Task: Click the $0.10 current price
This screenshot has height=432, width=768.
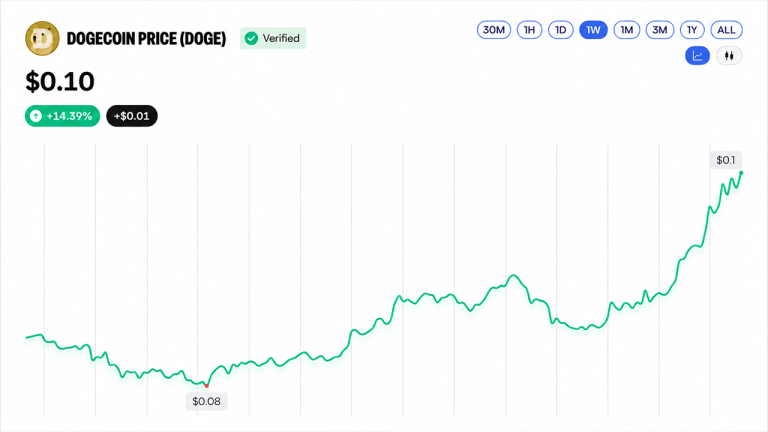Action: [x=60, y=81]
